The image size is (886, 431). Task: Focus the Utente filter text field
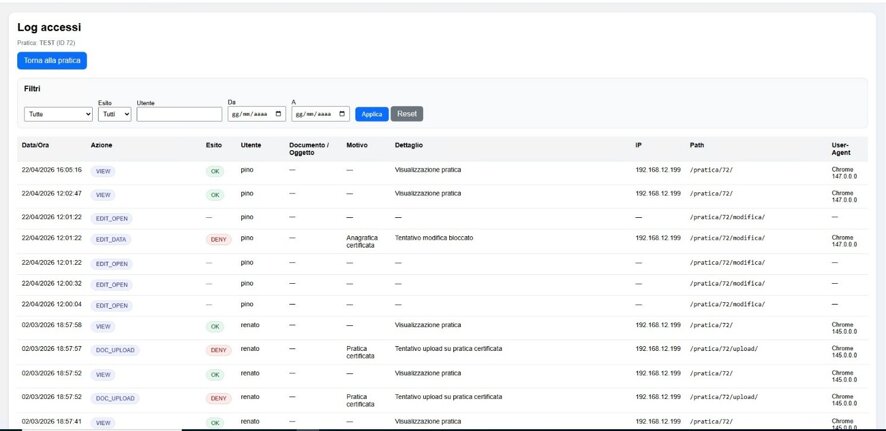point(179,114)
